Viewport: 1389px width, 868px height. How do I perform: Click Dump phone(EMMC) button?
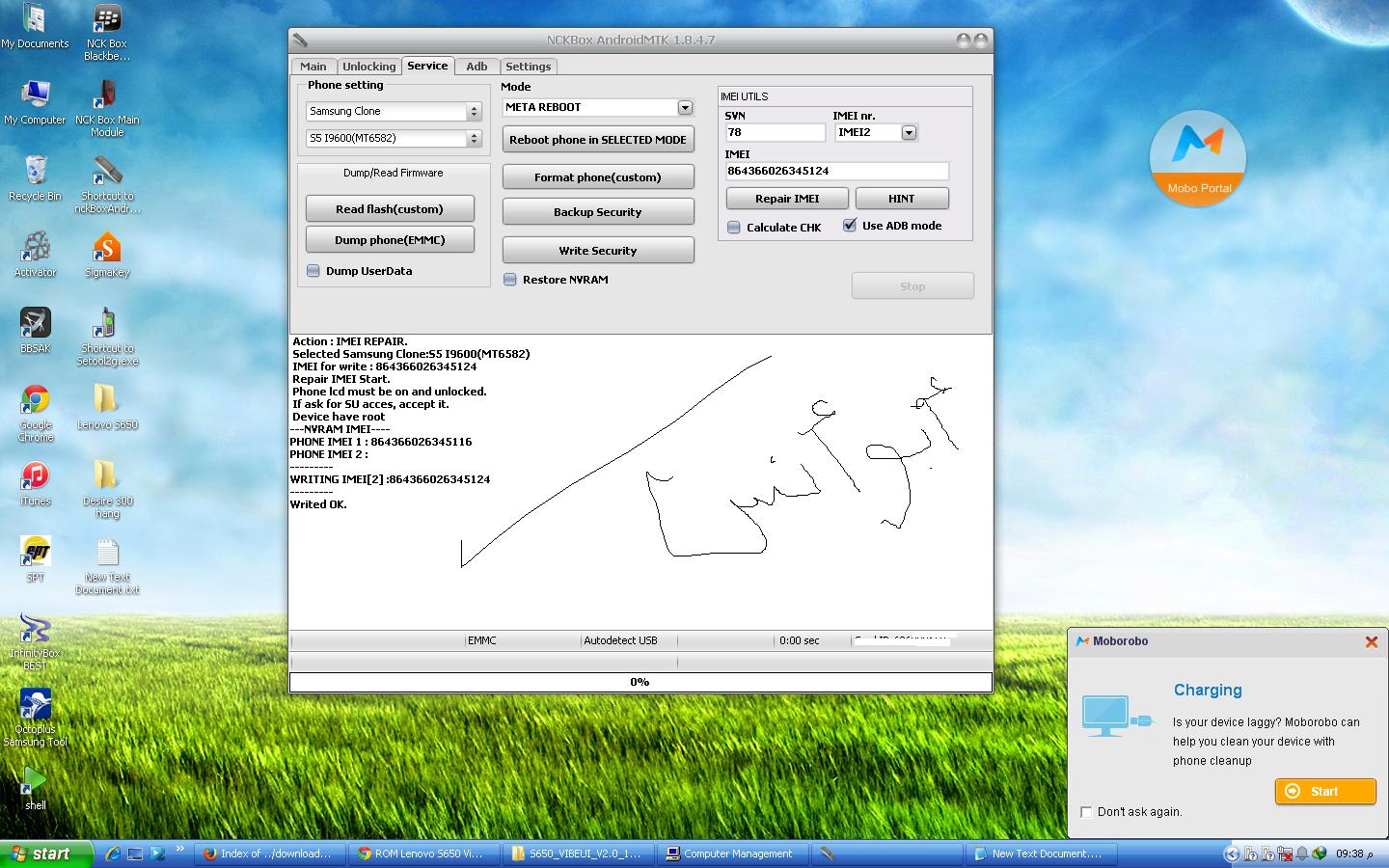tap(390, 240)
